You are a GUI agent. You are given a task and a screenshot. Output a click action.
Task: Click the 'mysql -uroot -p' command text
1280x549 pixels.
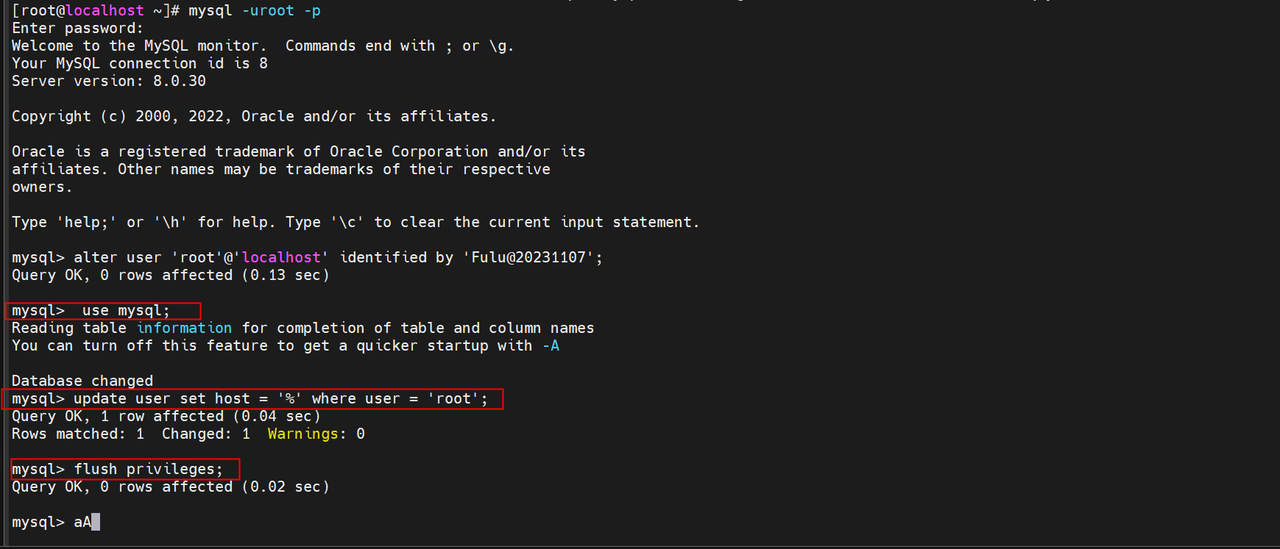point(261,10)
